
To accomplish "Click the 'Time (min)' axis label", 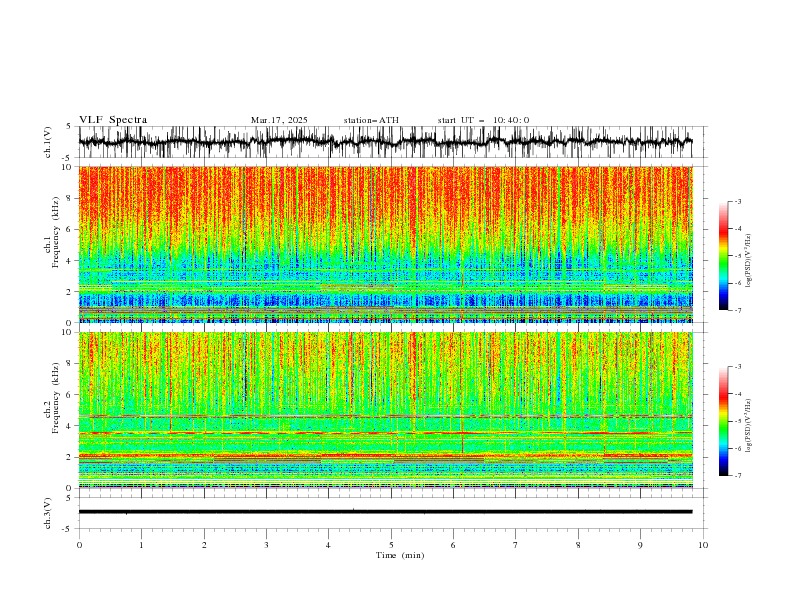I will pos(400,555).
